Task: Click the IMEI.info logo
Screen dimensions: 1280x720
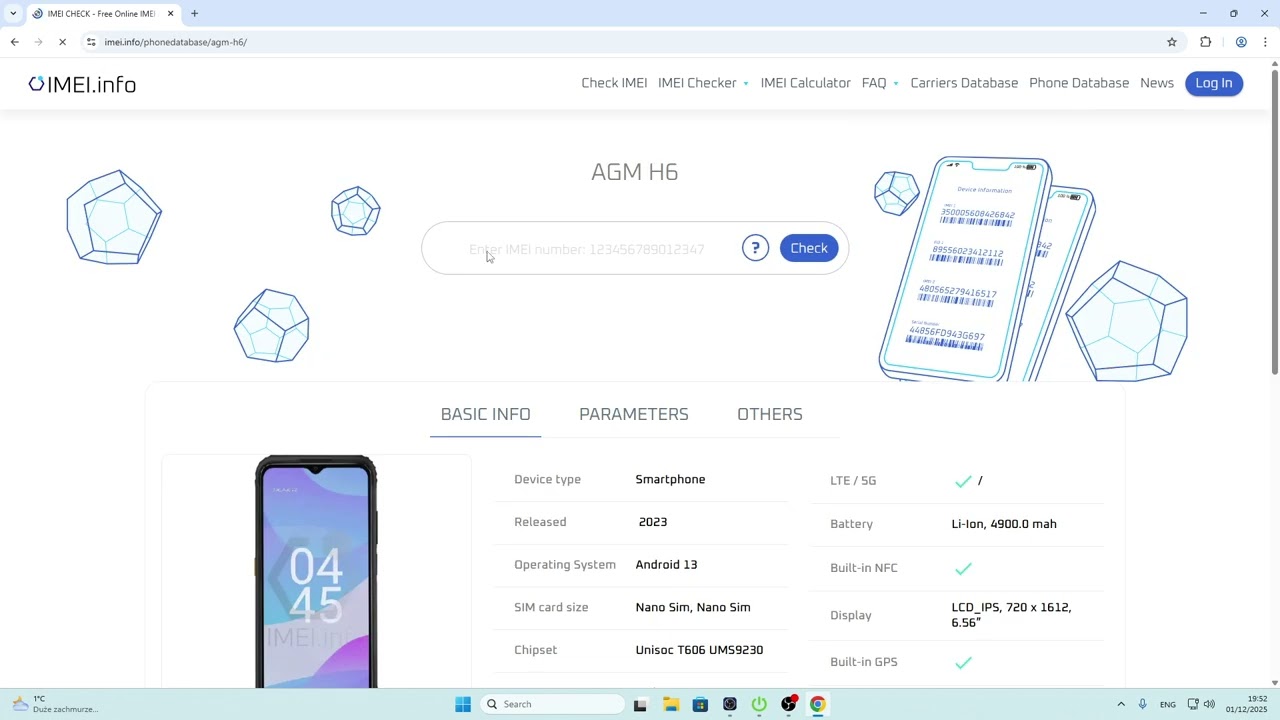Action: tap(82, 84)
